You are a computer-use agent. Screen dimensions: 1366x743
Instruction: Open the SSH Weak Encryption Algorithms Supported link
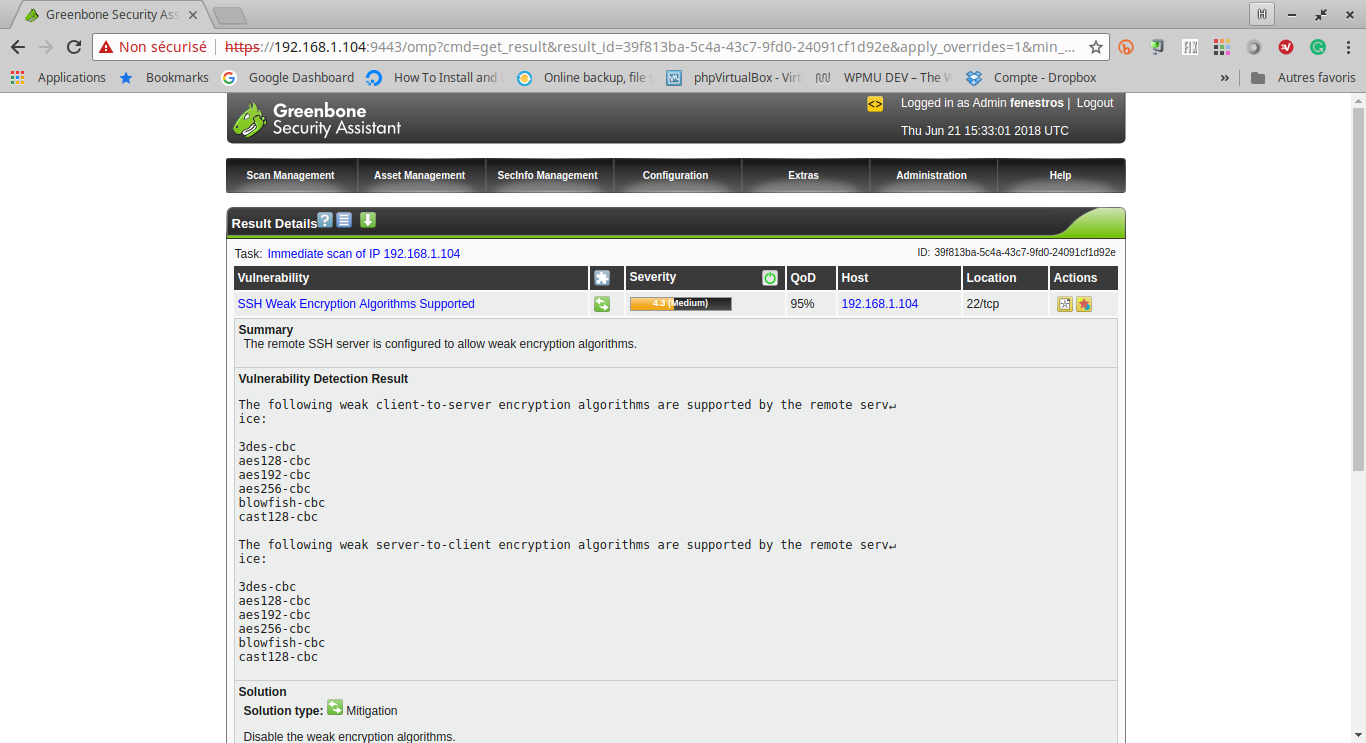(x=356, y=304)
